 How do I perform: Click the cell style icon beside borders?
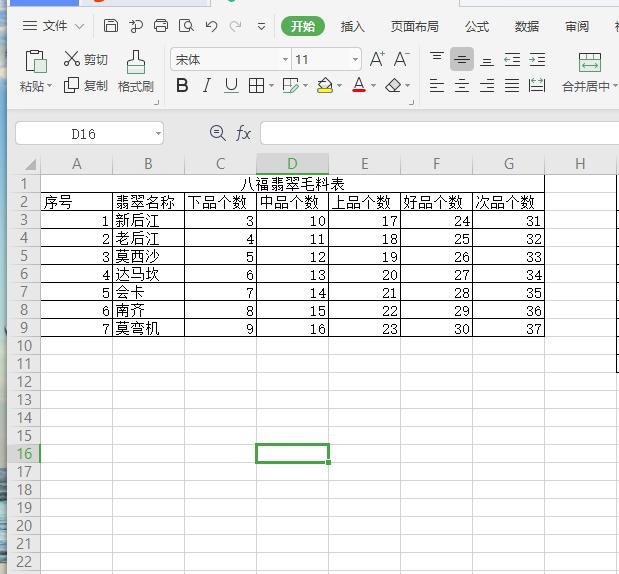point(291,85)
